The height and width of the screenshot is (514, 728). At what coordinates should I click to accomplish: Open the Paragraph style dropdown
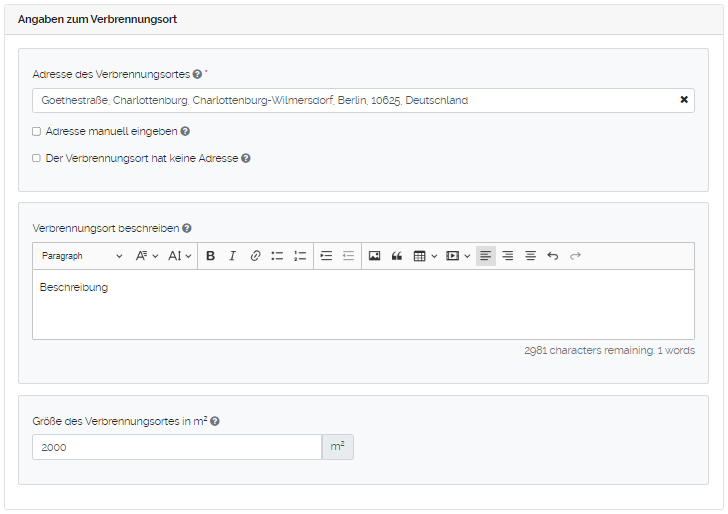[x=82, y=256]
